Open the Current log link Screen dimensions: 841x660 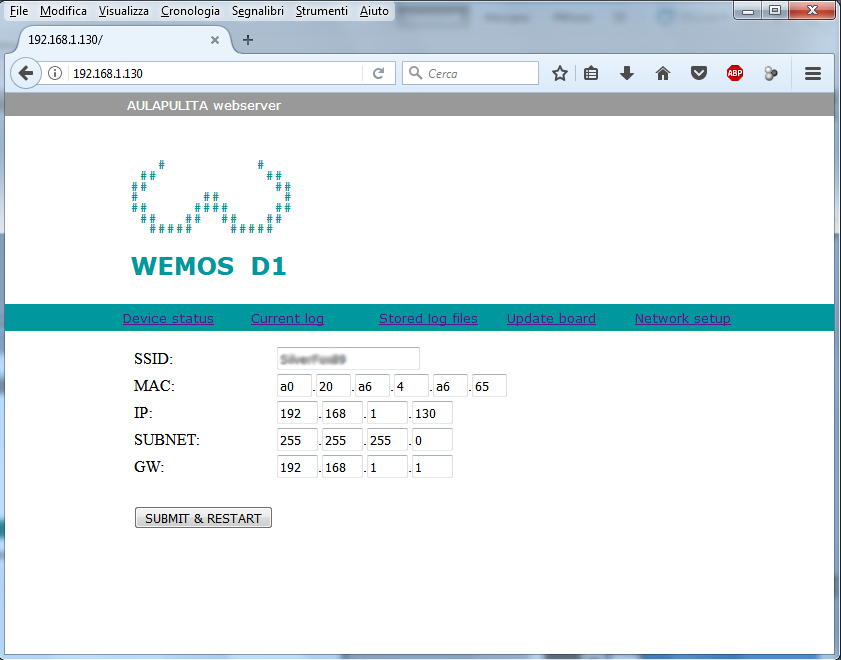(287, 318)
